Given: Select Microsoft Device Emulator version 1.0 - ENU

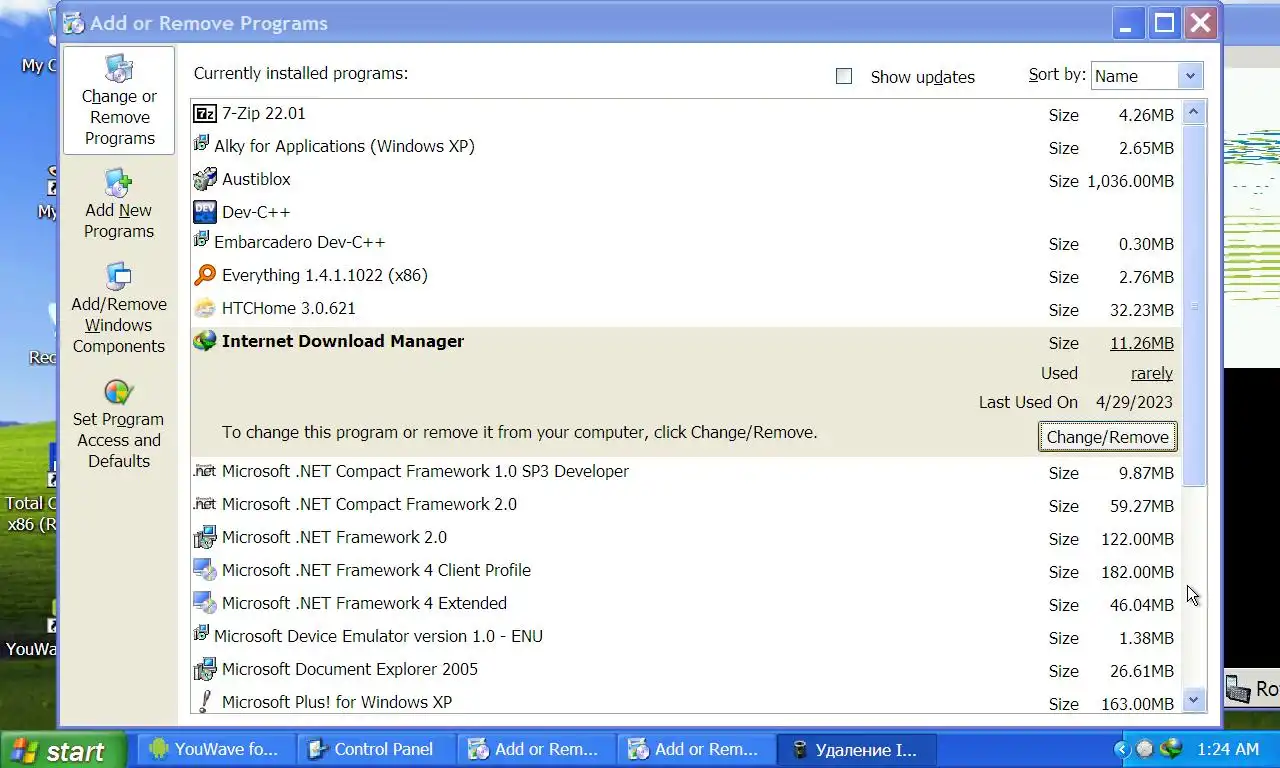Looking at the screenshot, I should point(378,636).
